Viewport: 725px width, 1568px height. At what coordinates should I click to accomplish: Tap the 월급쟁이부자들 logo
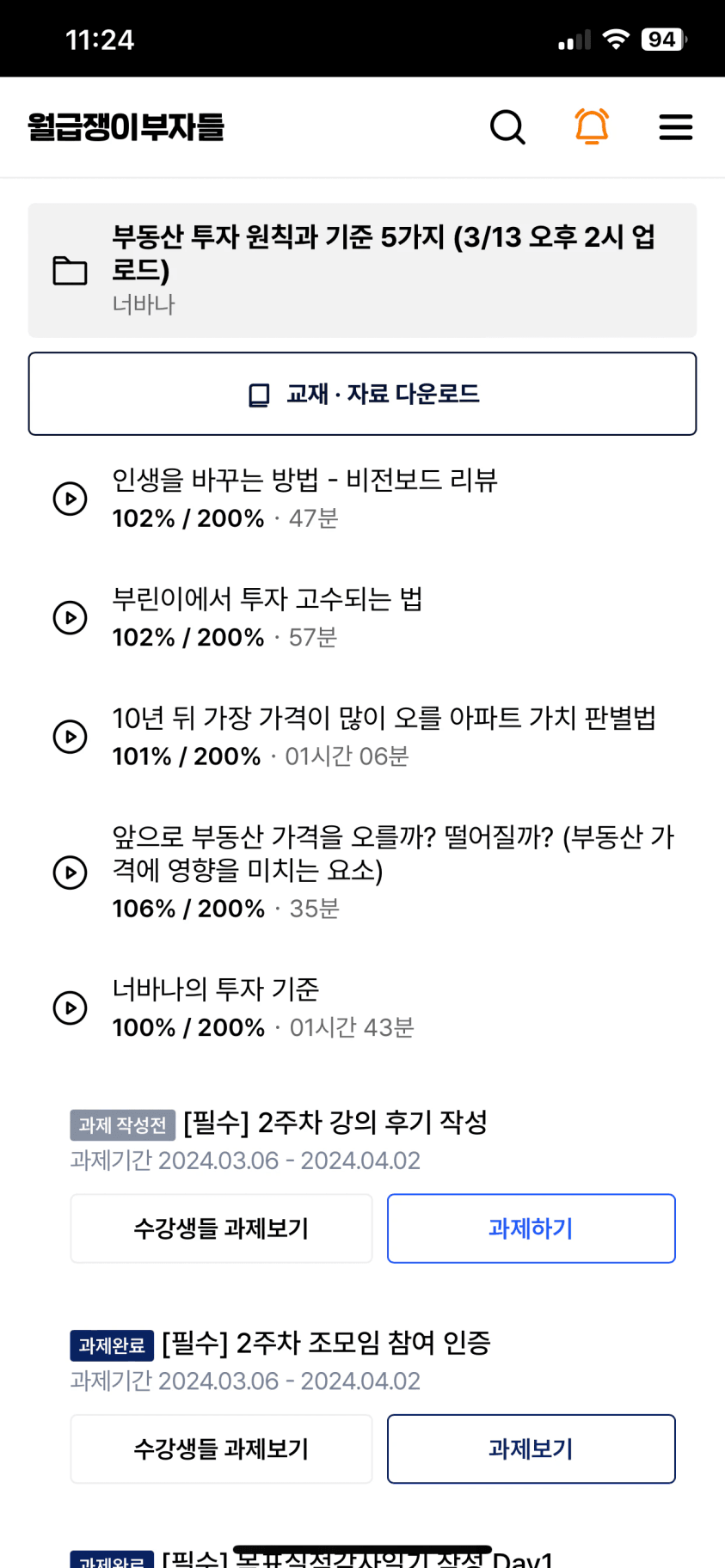pyautogui.click(x=126, y=127)
